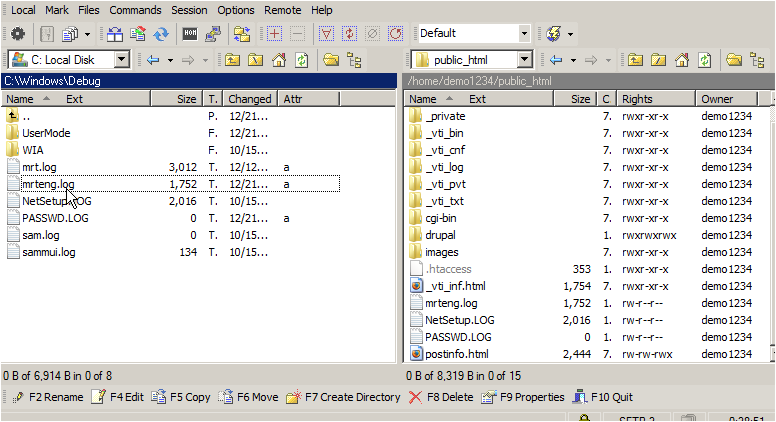Image resolution: width=776 pixels, height=422 pixels.
Task: Click the Unselect Files minus icon
Action: (x=297, y=34)
